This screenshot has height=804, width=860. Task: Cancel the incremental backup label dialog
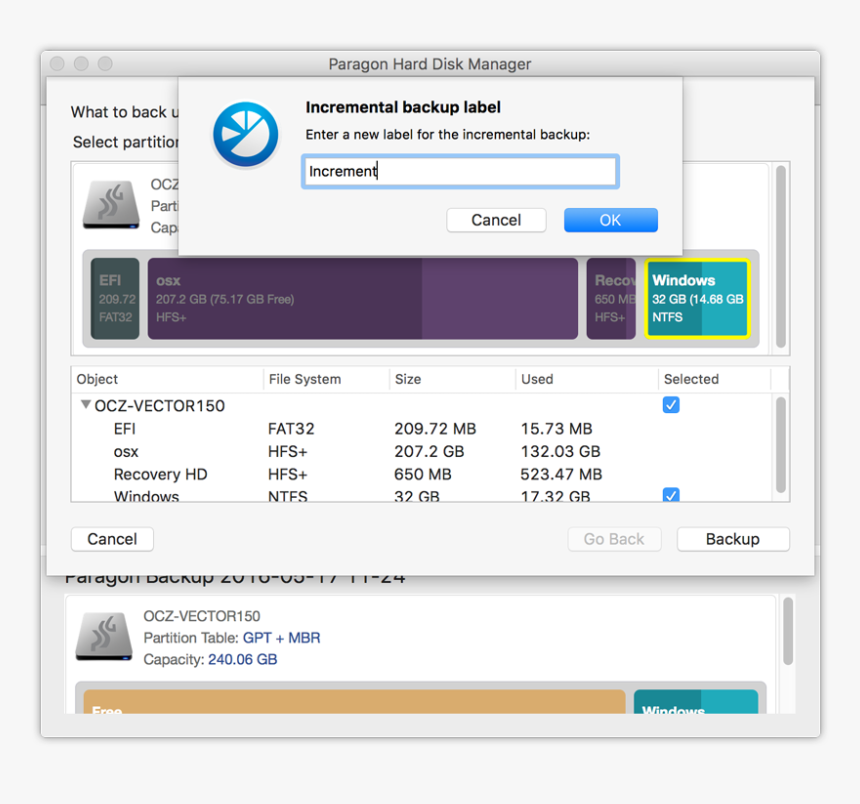point(496,220)
